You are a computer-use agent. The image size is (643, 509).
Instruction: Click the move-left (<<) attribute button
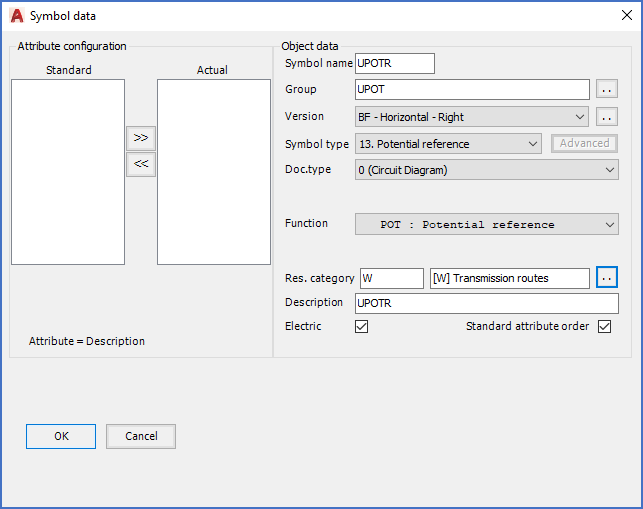141,165
